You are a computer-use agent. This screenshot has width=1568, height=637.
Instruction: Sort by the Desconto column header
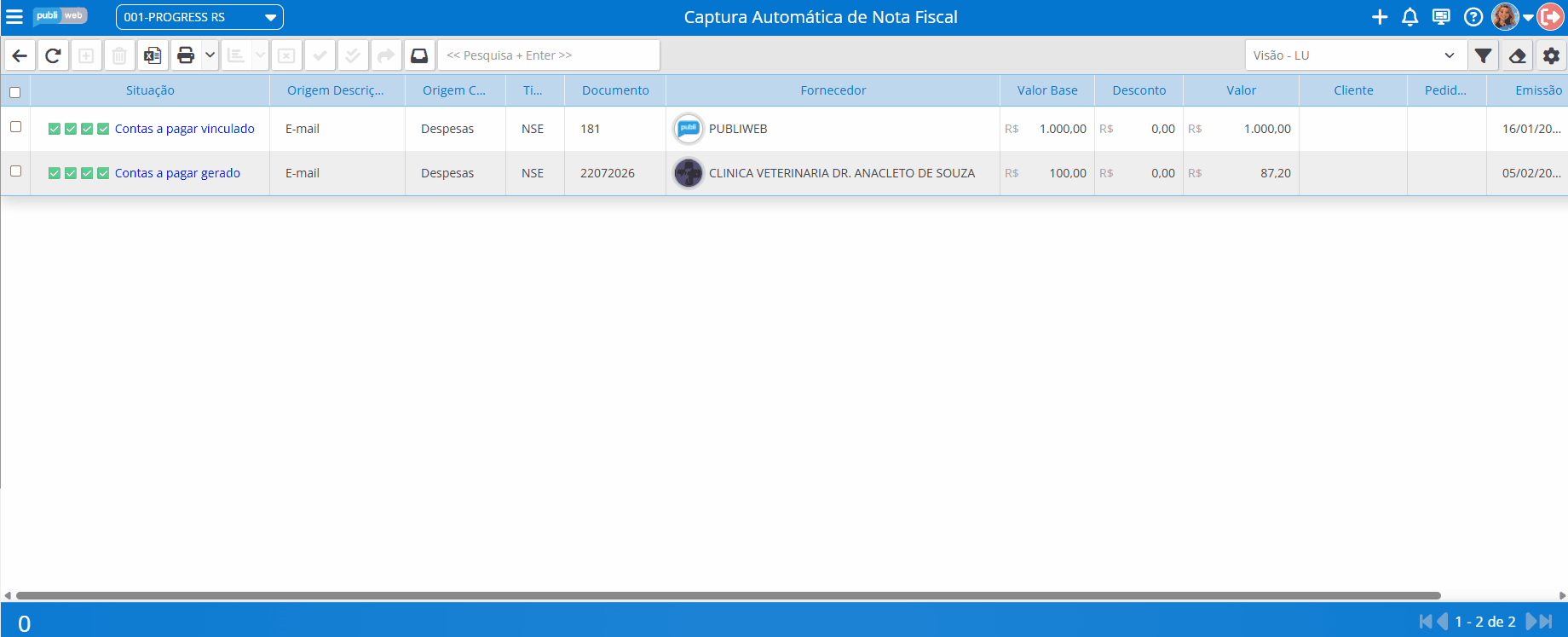[x=1139, y=90]
